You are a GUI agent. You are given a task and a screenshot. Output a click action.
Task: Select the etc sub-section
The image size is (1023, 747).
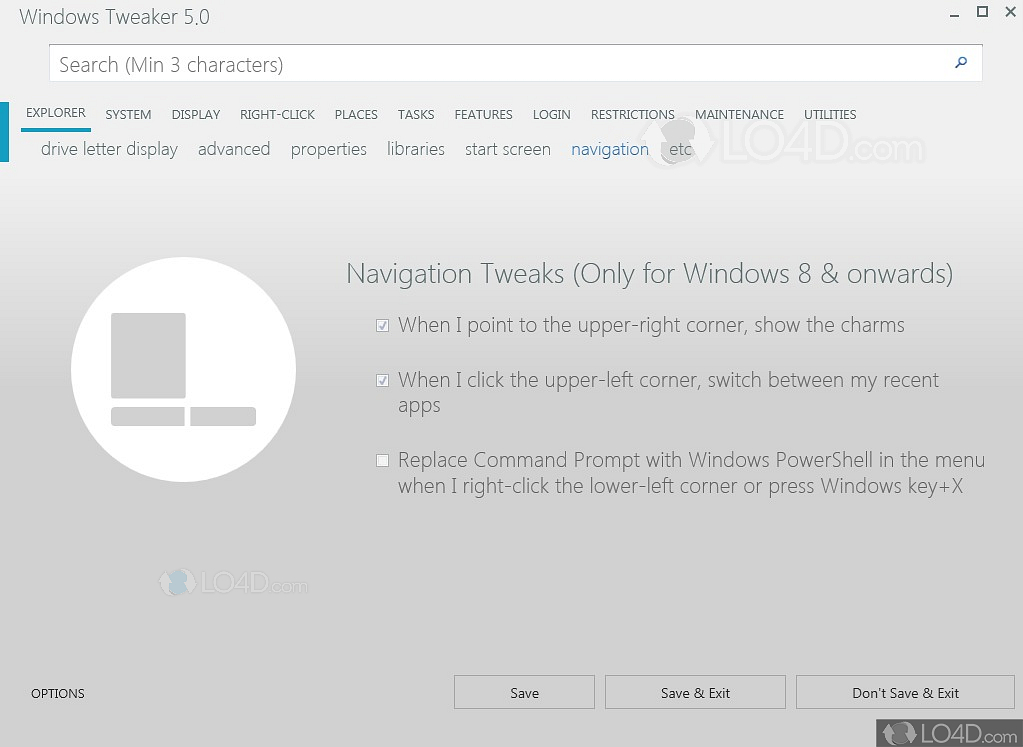coord(679,149)
